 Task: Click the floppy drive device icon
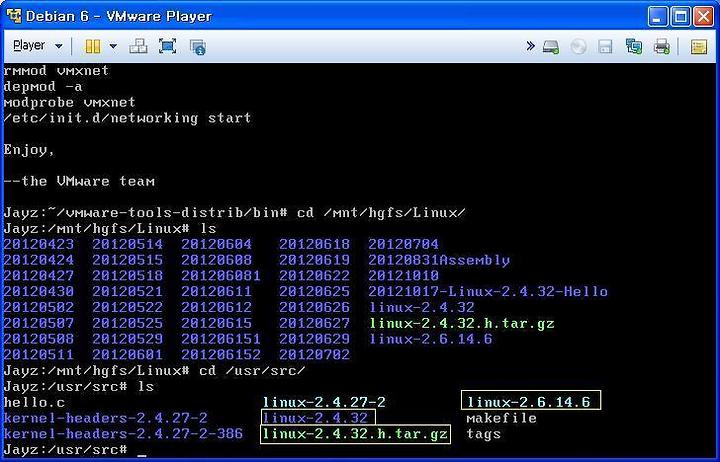coord(605,46)
